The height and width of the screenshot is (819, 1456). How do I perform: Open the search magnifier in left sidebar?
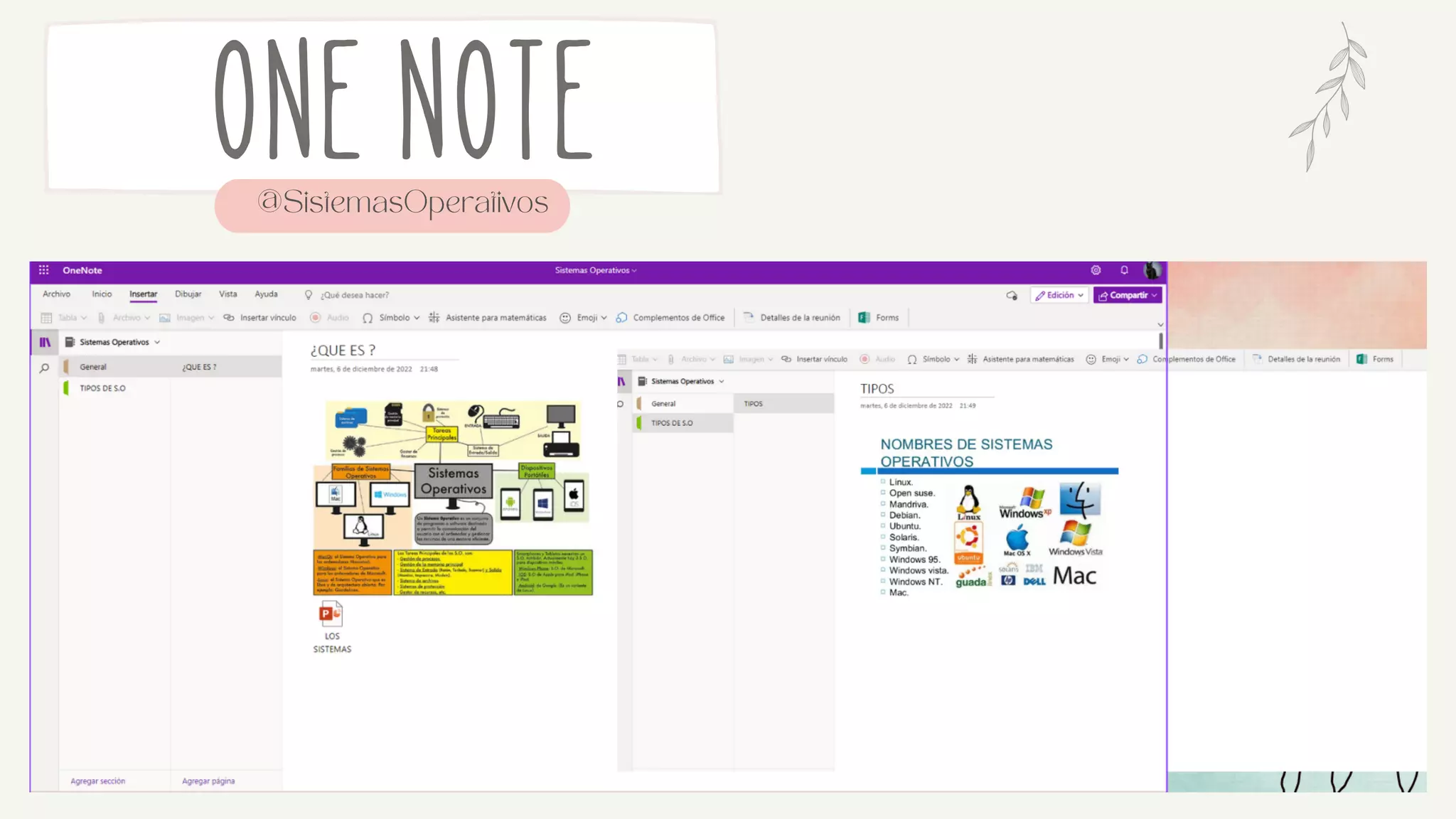click(44, 368)
